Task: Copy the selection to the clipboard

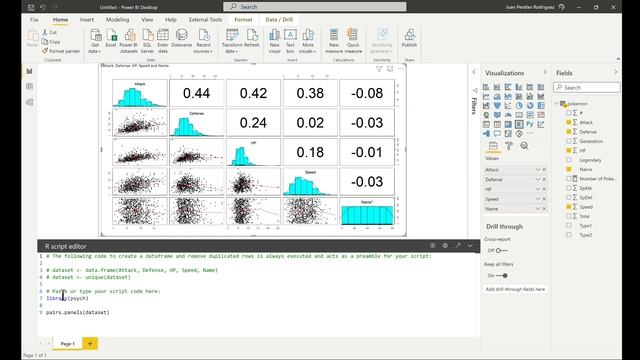Action: click(51, 42)
